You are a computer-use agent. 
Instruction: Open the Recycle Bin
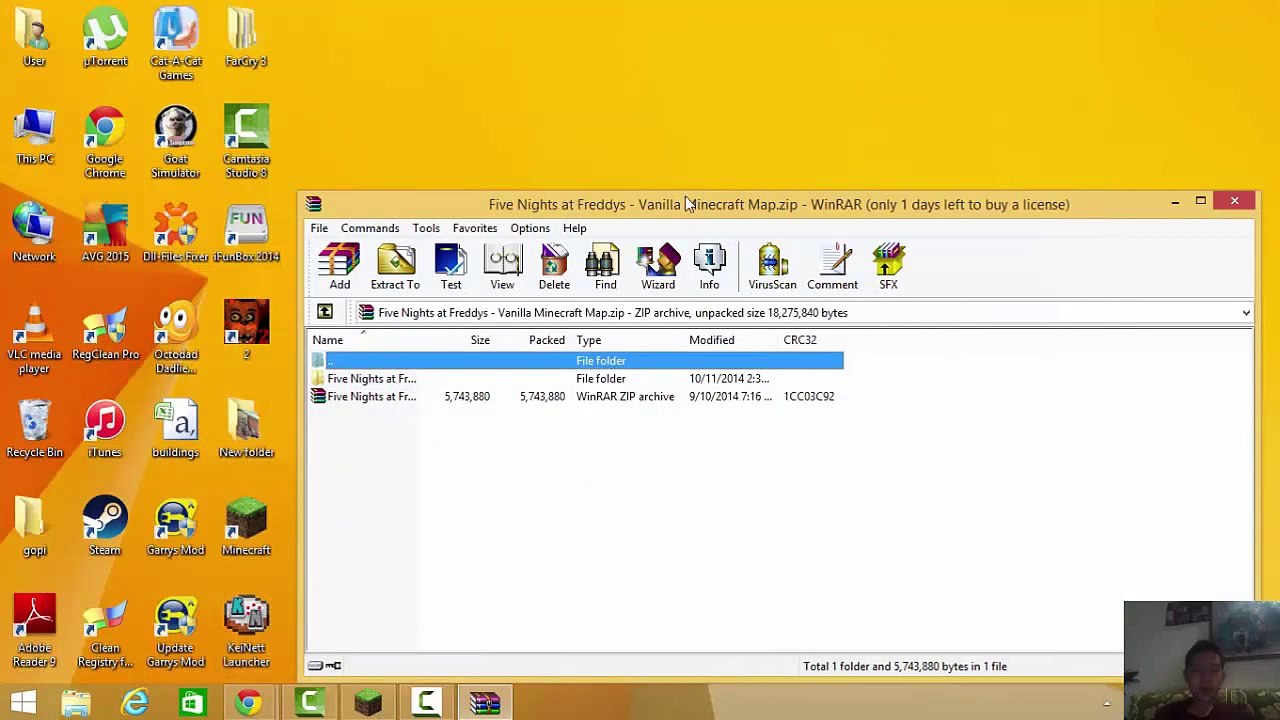34,429
